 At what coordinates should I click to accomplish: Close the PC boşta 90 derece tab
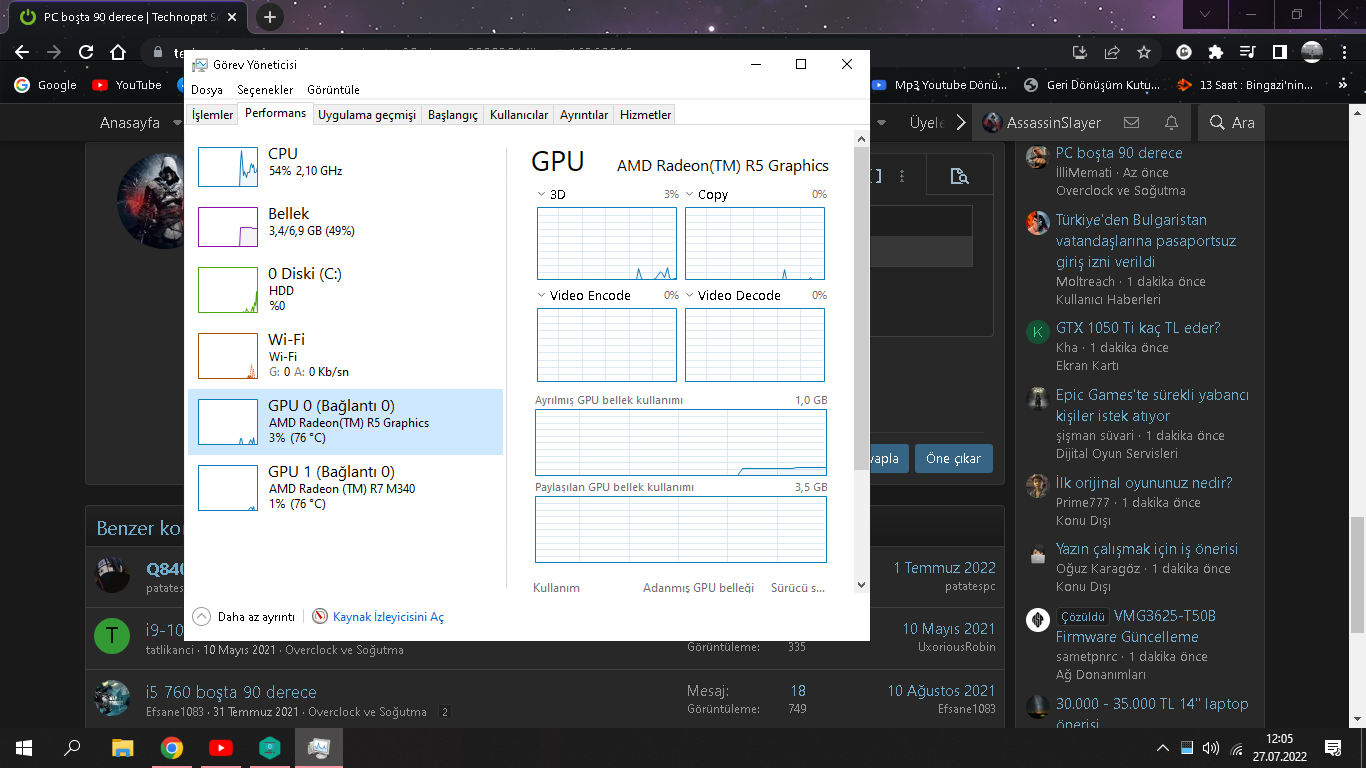point(234,17)
